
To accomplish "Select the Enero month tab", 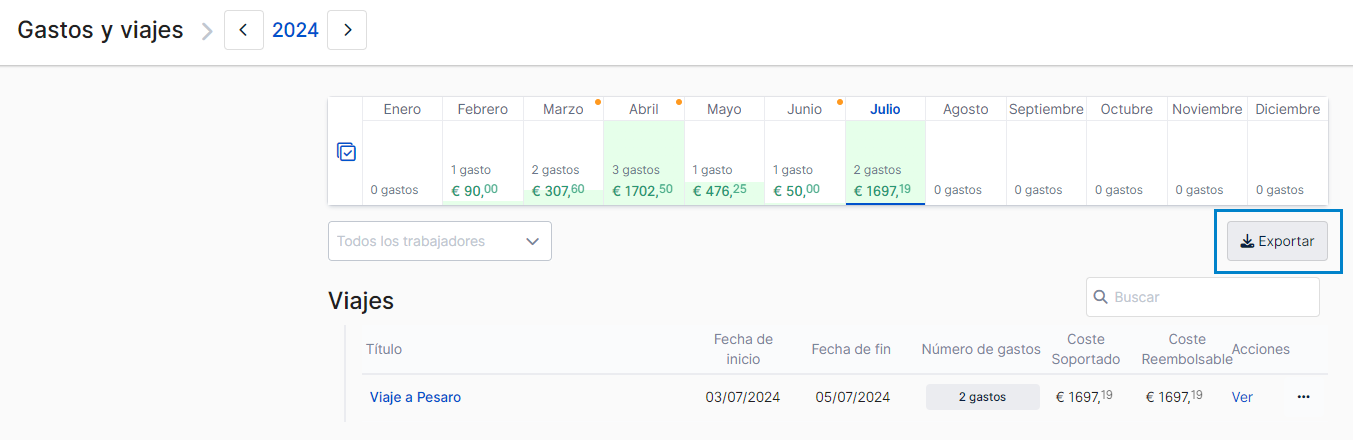I will [x=402, y=110].
